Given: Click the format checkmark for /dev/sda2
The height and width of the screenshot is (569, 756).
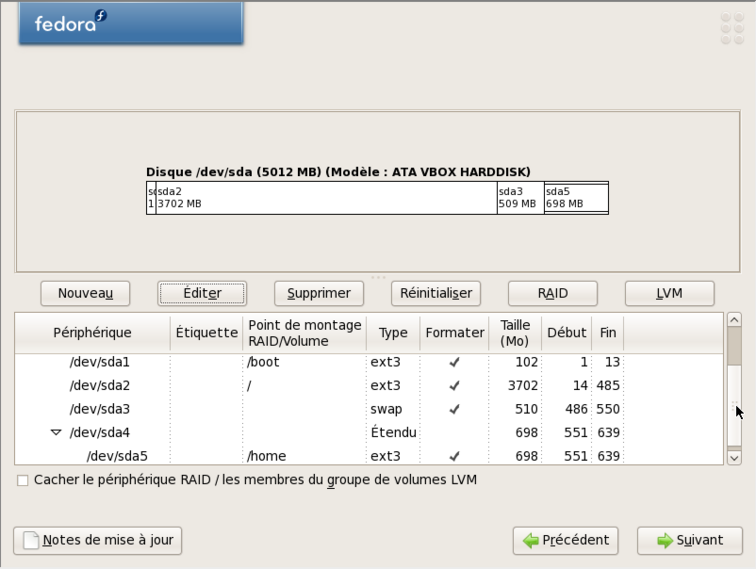Looking at the screenshot, I should (x=454, y=386).
